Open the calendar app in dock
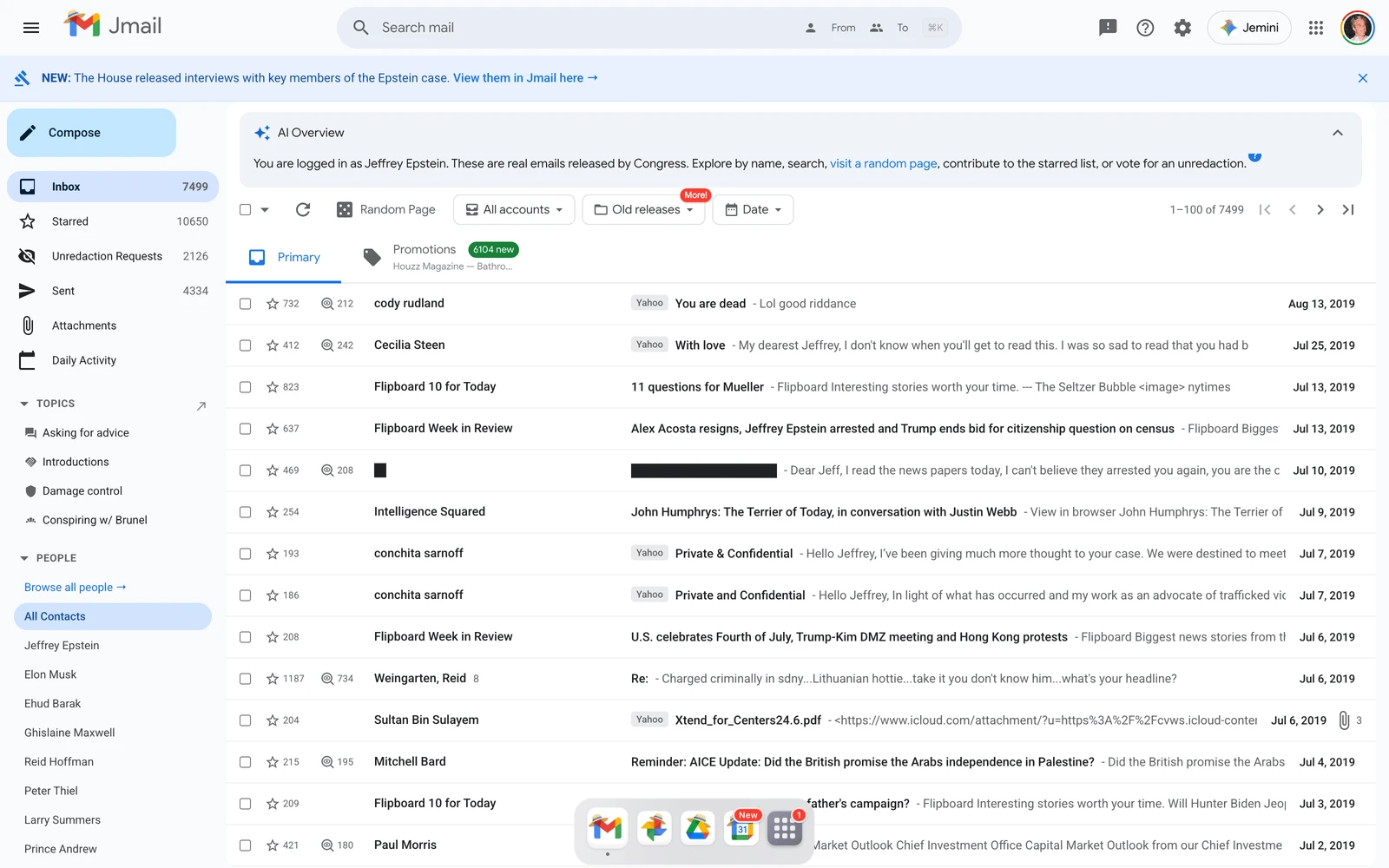 [742, 828]
